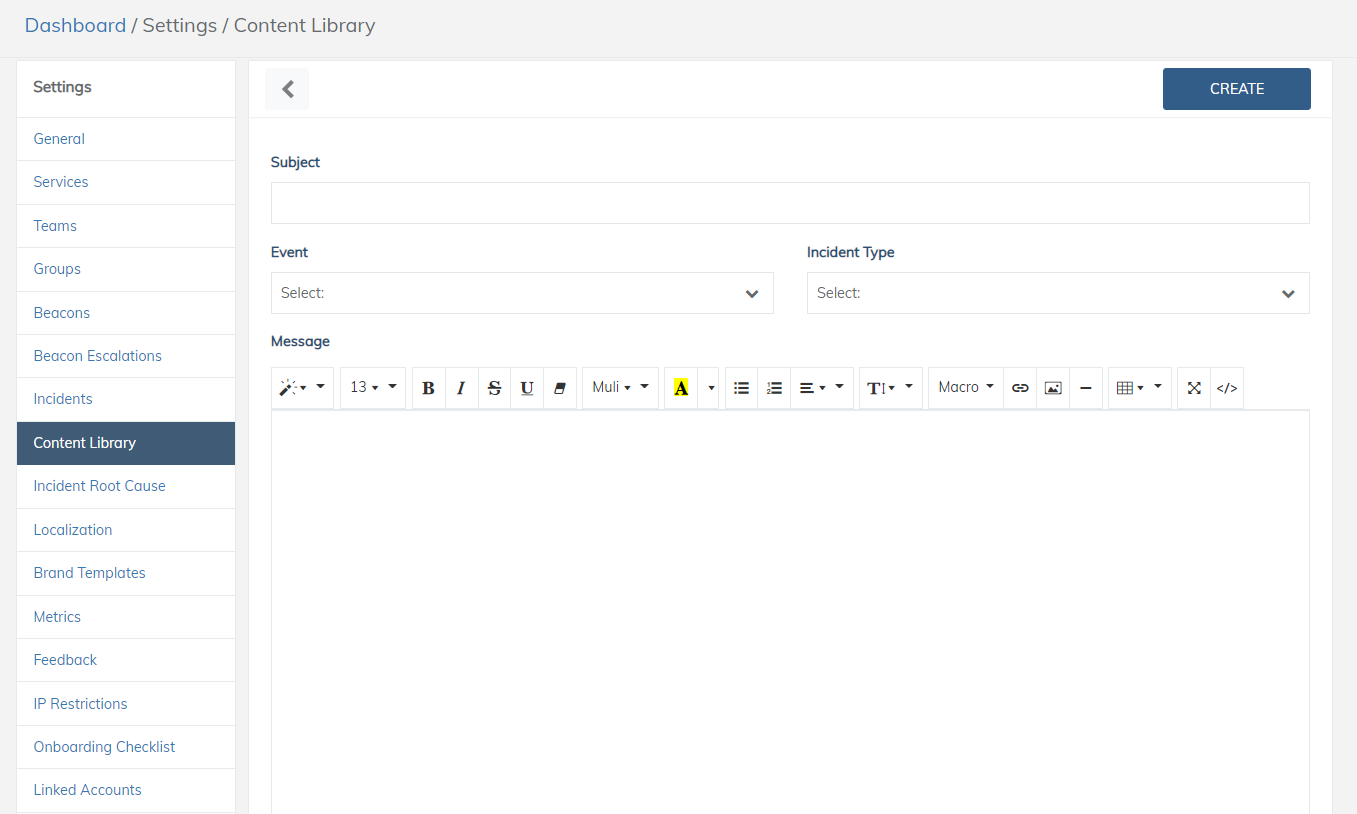
Task: Expand the Event select dropdown
Action: [x=522, y=293]
